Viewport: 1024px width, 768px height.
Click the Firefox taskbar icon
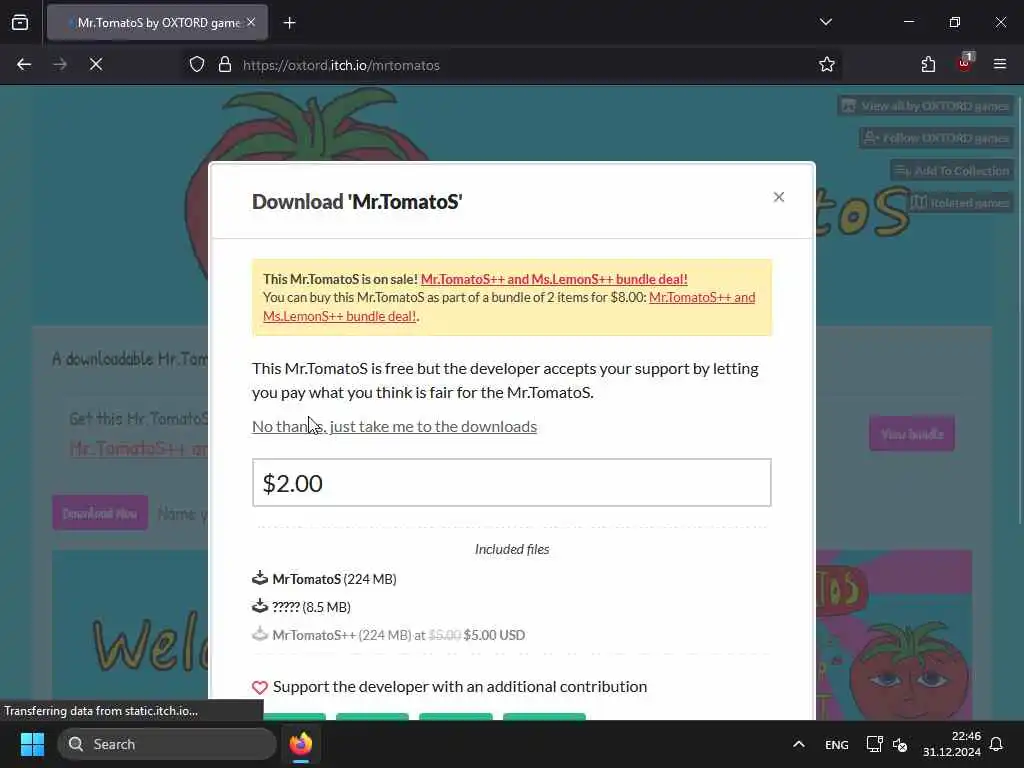pyautogui.click(x=301, y=744)
